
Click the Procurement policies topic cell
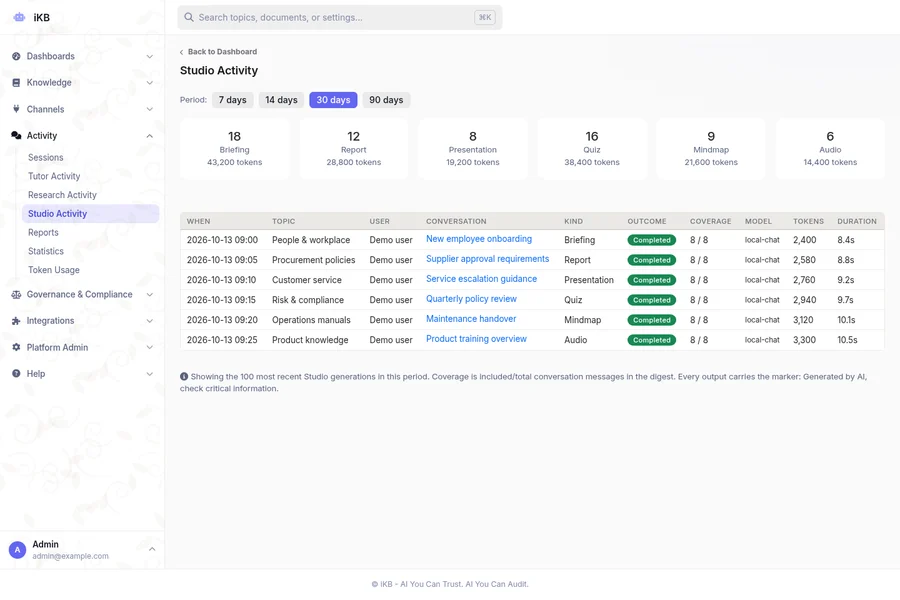click(313, 260)
